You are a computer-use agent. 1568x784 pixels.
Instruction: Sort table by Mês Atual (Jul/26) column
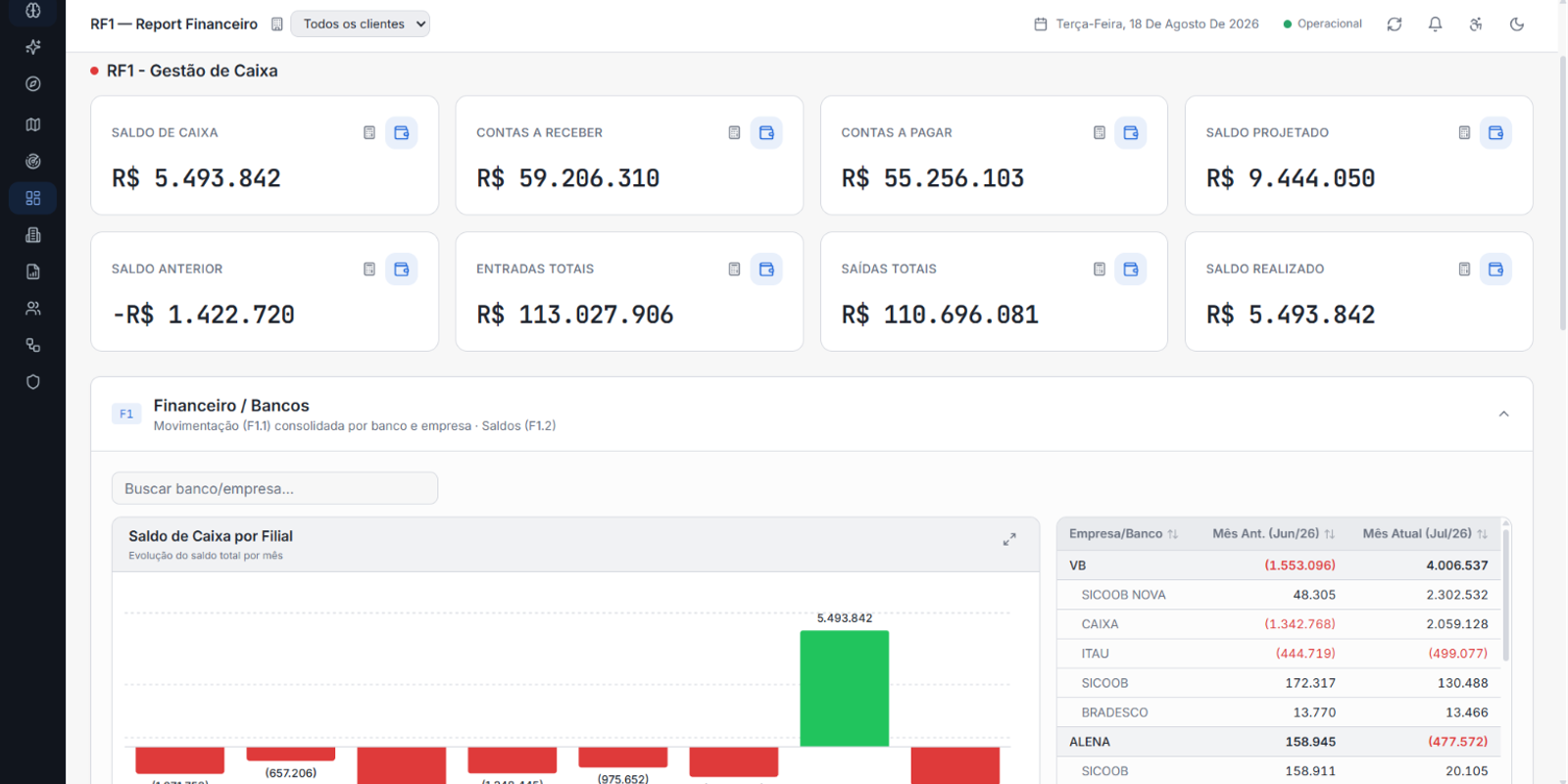click(x=1425, y=534)
